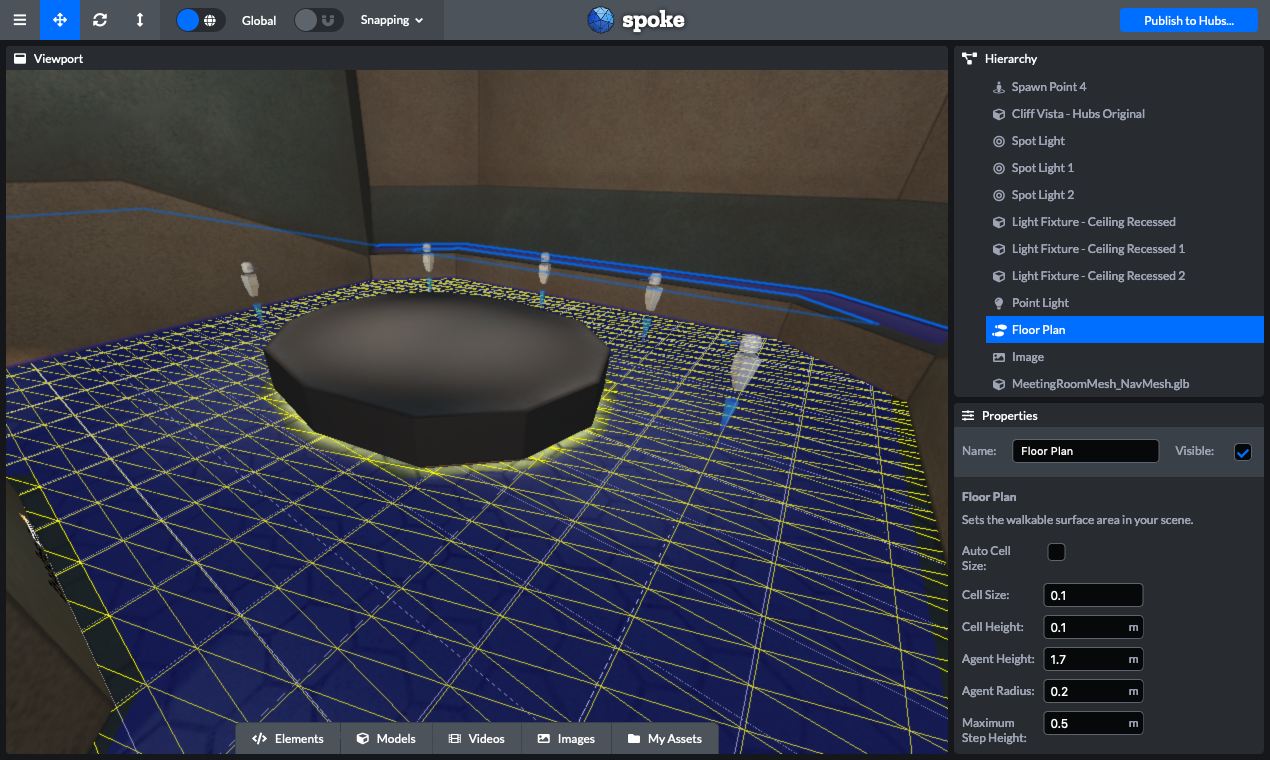The width and height of the screenshot is (1270, 760).
Task: Select Spot Light 1 in hierarchy
Action: pyautogui.click(x=1042, y=168)
